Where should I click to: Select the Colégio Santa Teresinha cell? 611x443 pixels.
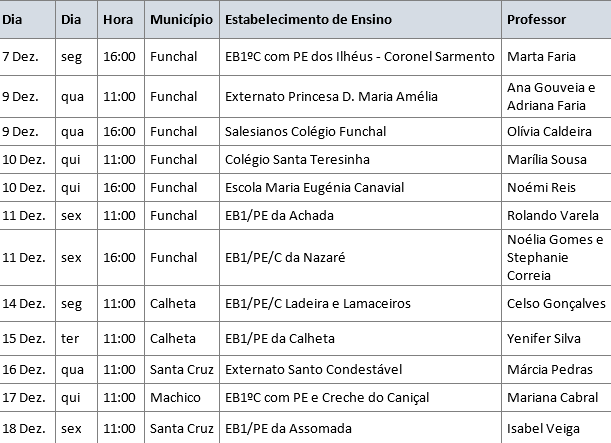[297, 159]
